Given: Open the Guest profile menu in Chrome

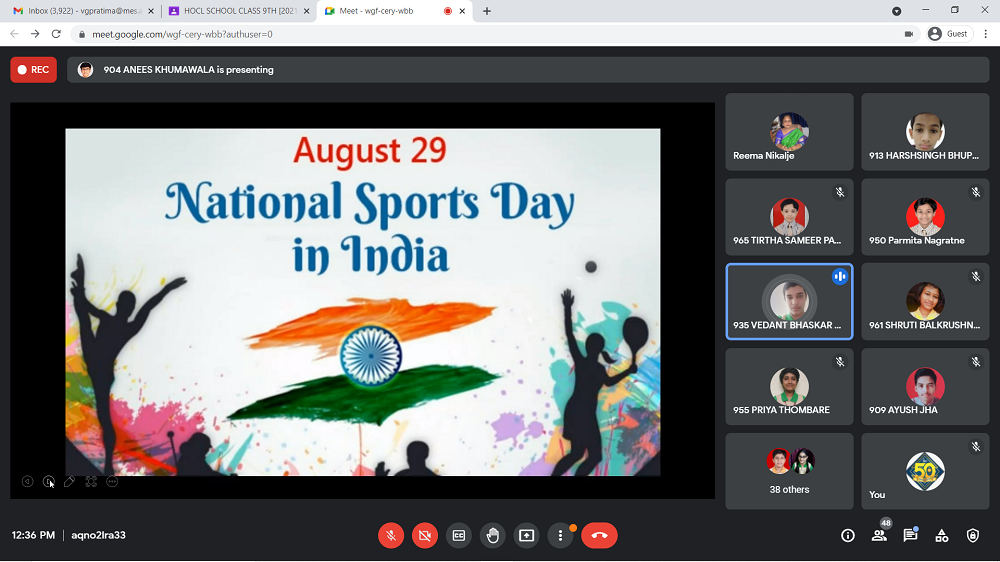Looking at the screenshot, I should coord(948,34).
